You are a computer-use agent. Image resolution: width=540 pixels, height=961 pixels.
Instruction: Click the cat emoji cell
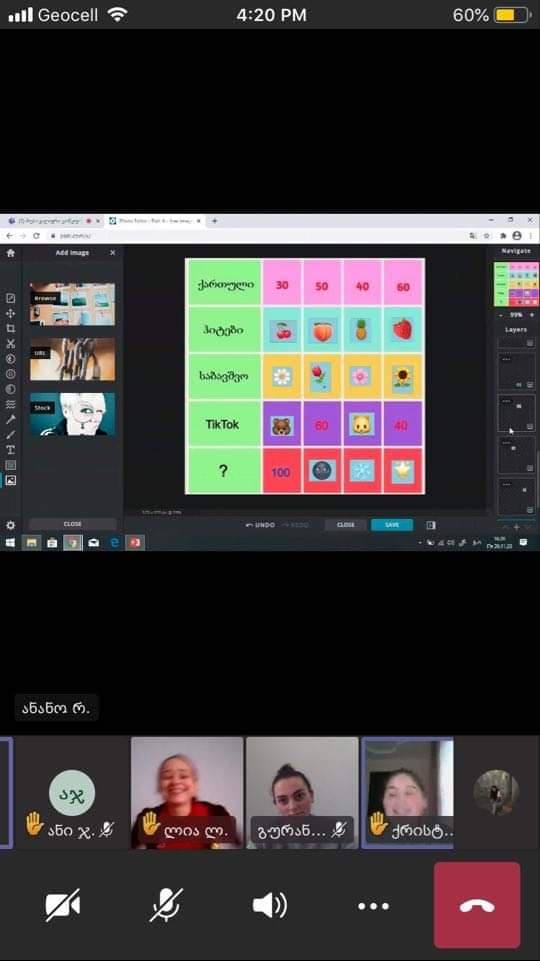tap(362, 425)
